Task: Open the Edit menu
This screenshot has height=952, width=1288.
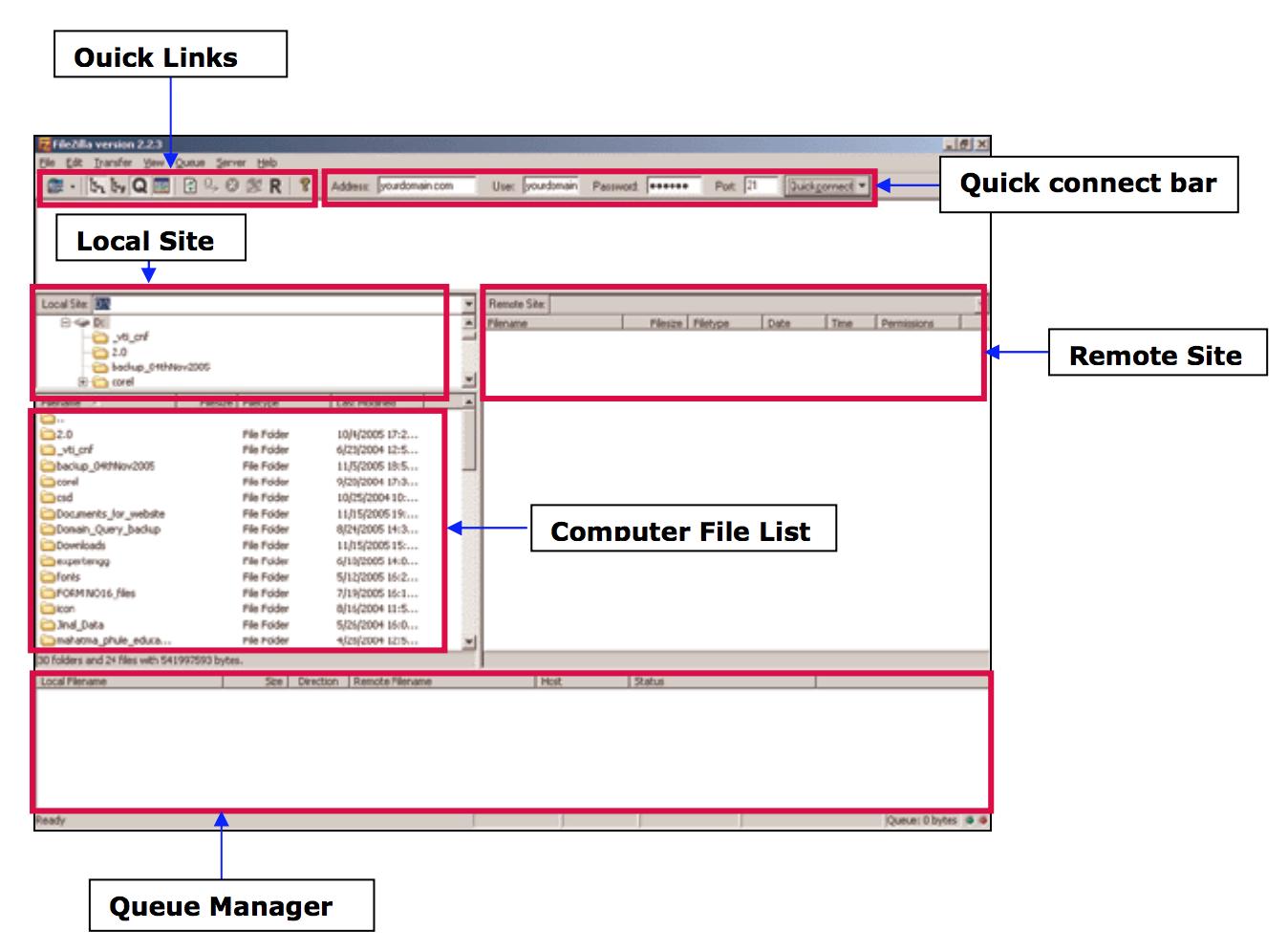Action: pyautogui.click(x=74, y=162)
